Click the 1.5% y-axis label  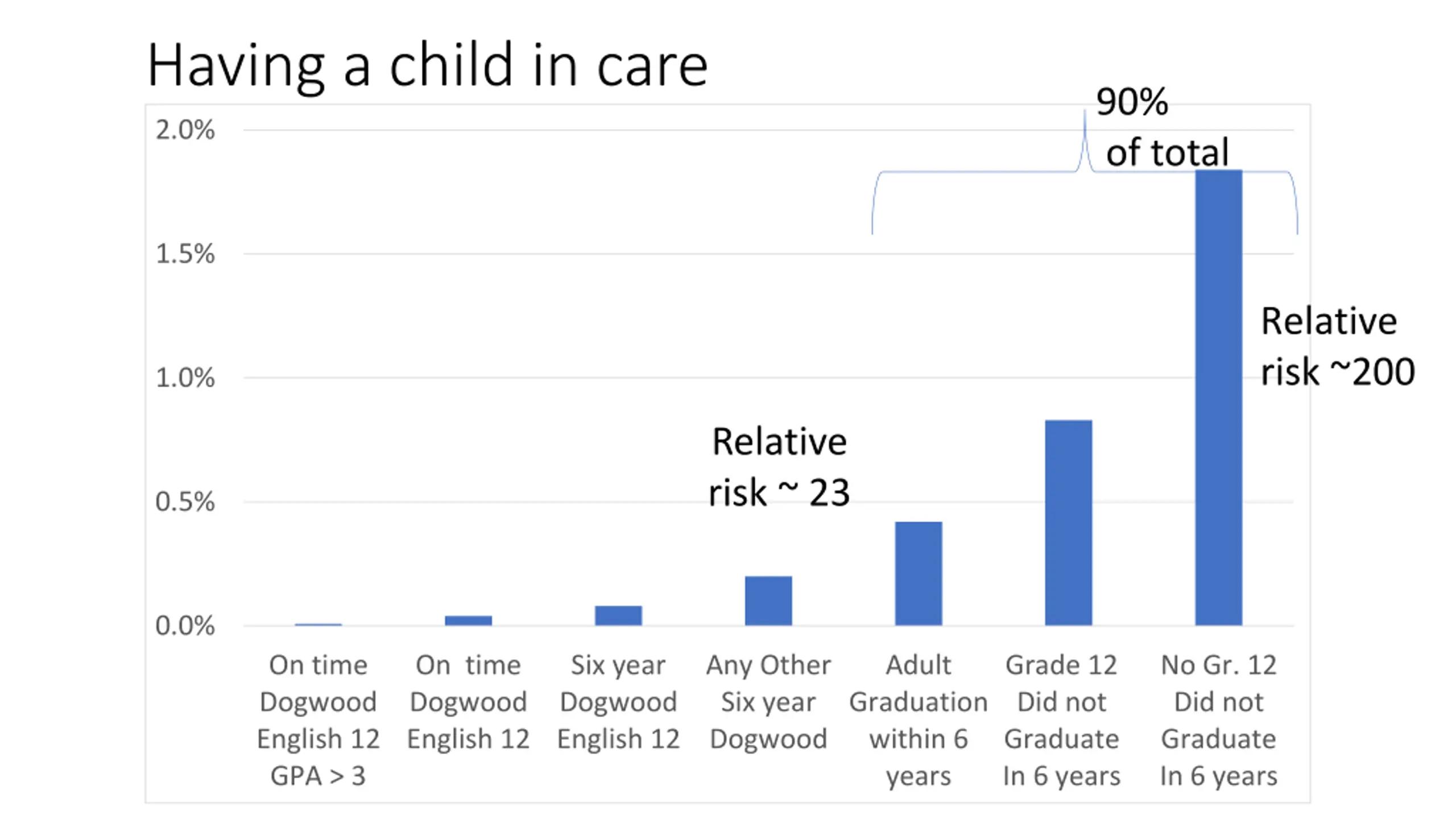pyautogui.click(x=185, y=254)
